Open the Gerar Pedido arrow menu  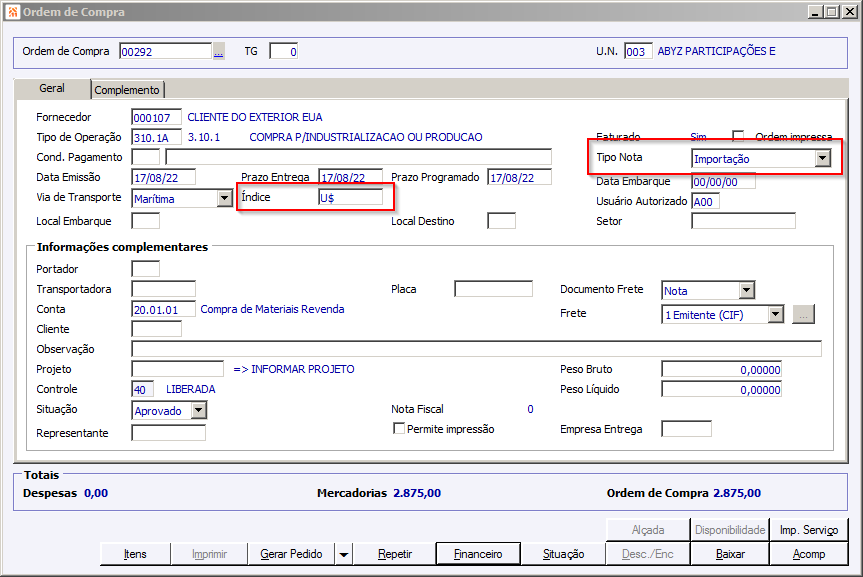click(343, 554)
